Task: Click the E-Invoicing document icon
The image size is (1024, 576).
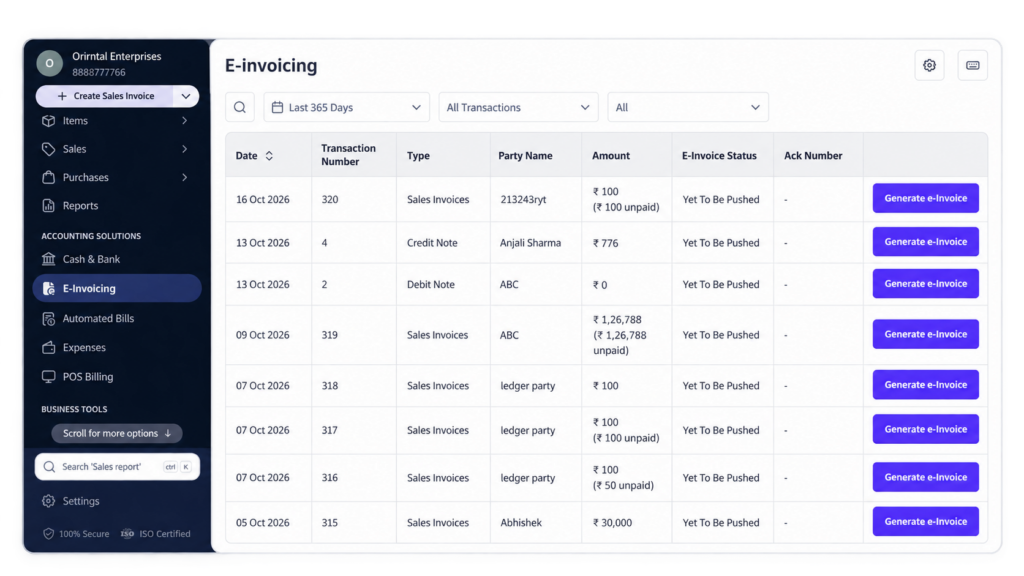Action: coord(48,288)
